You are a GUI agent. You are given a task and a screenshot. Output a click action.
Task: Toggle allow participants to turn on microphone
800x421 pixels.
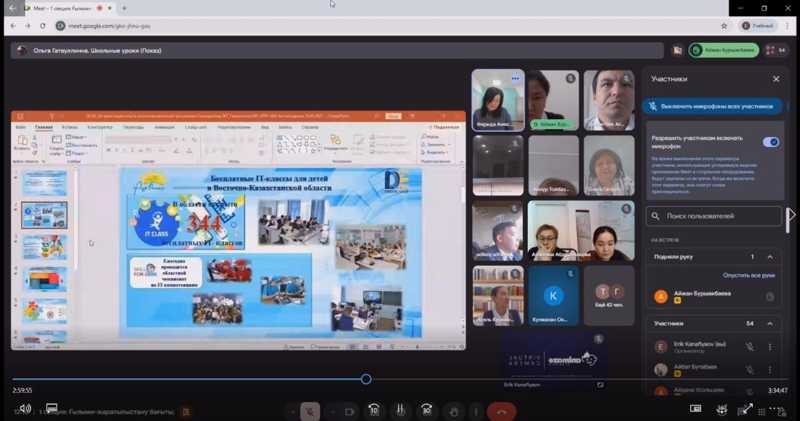point(770,142)
